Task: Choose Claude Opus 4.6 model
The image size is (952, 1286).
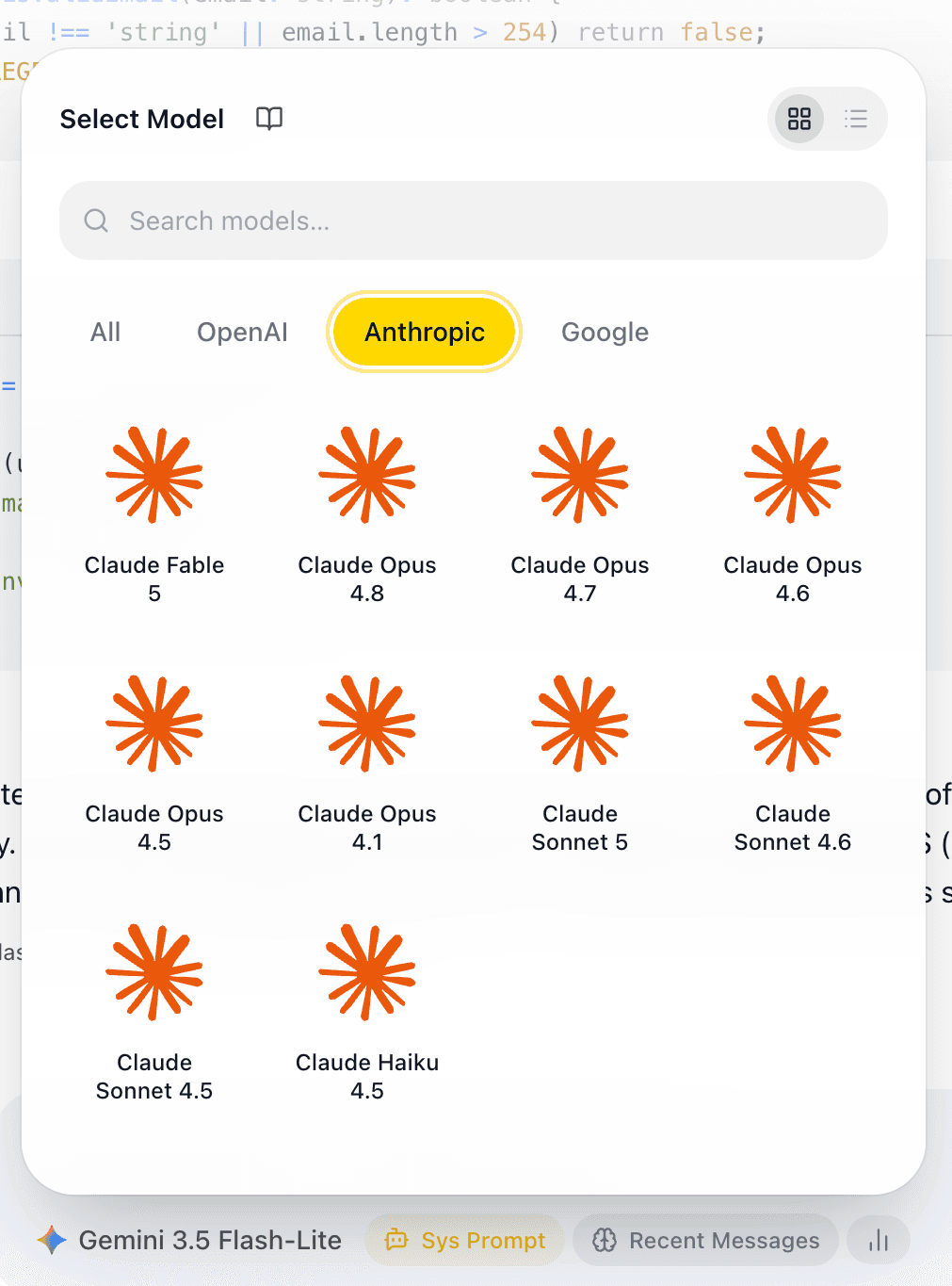Action: coord(793,514)
